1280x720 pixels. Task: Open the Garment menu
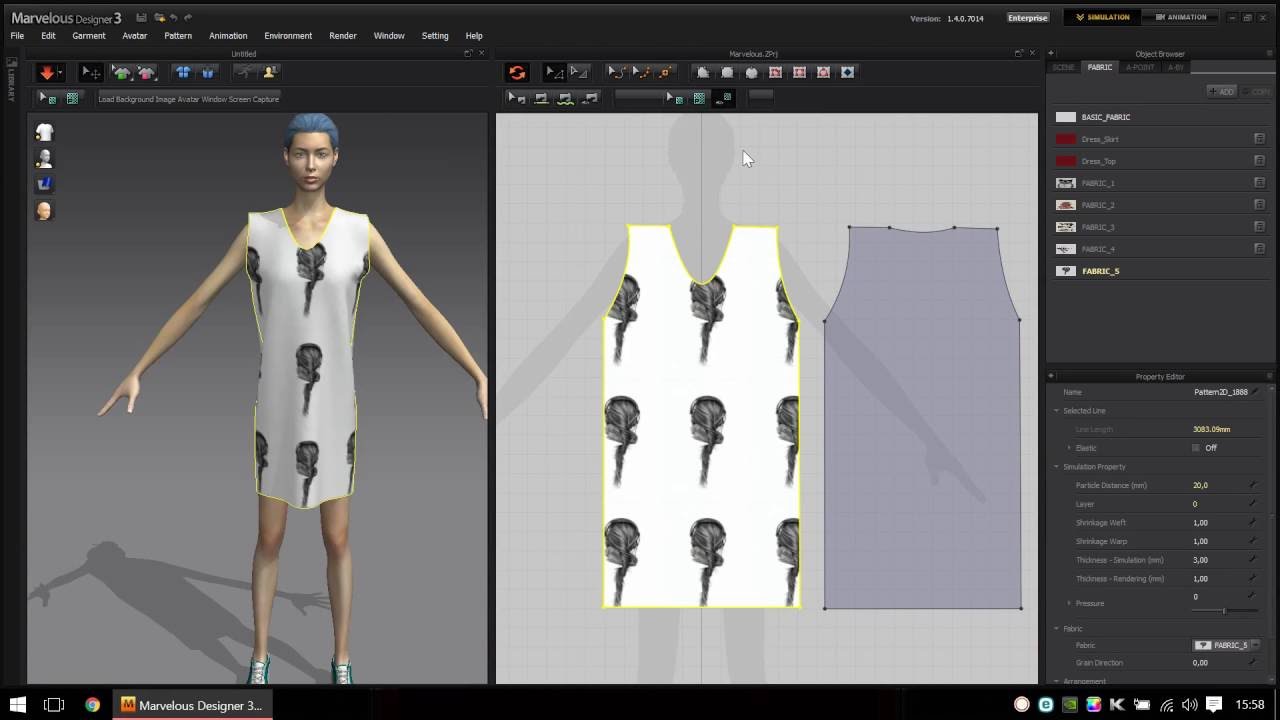(x=88, y=36)
